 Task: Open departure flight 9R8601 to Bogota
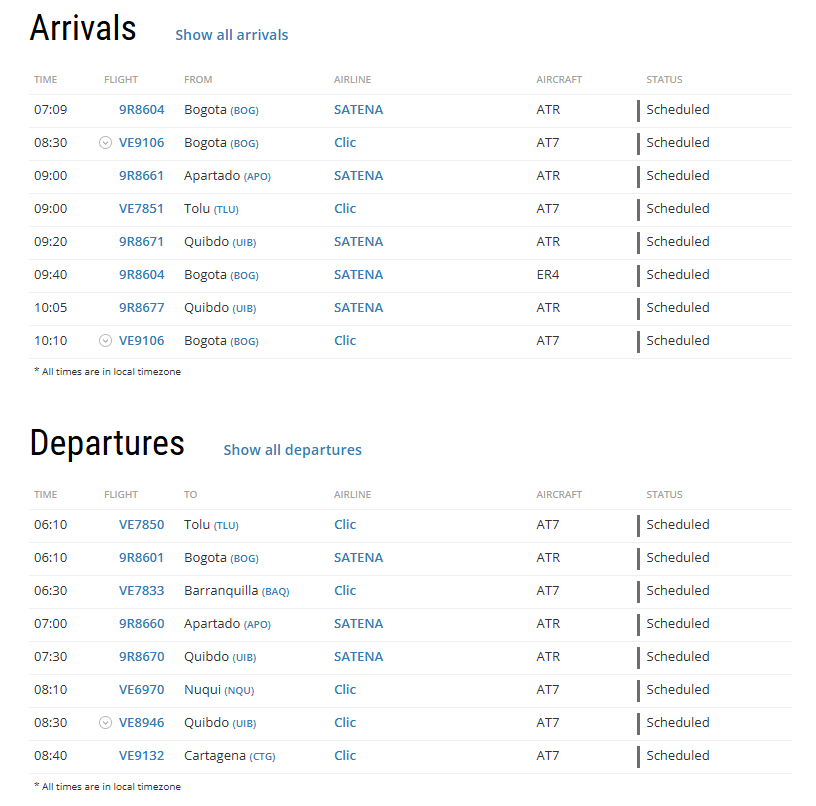[x=141, y=558]
